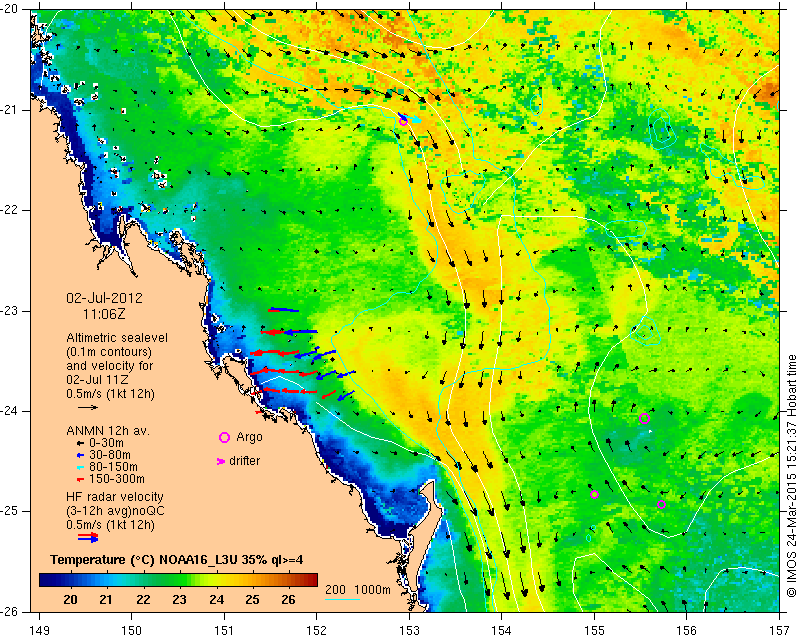Image resolution: width=800 pixels, height=640 pixels.
Task: Click the 153 longitude axis label
Action: point(409,631)
